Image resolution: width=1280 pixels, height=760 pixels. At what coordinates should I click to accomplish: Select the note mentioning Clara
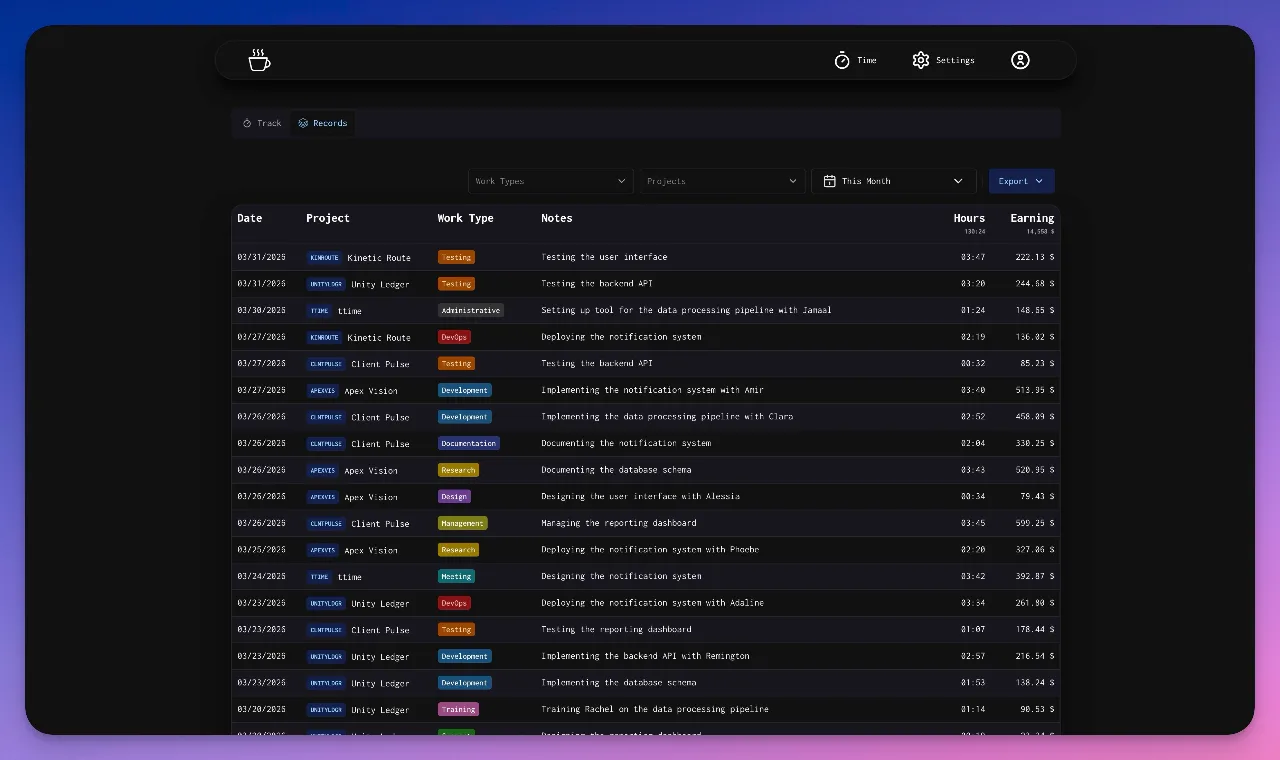(667, 417)
